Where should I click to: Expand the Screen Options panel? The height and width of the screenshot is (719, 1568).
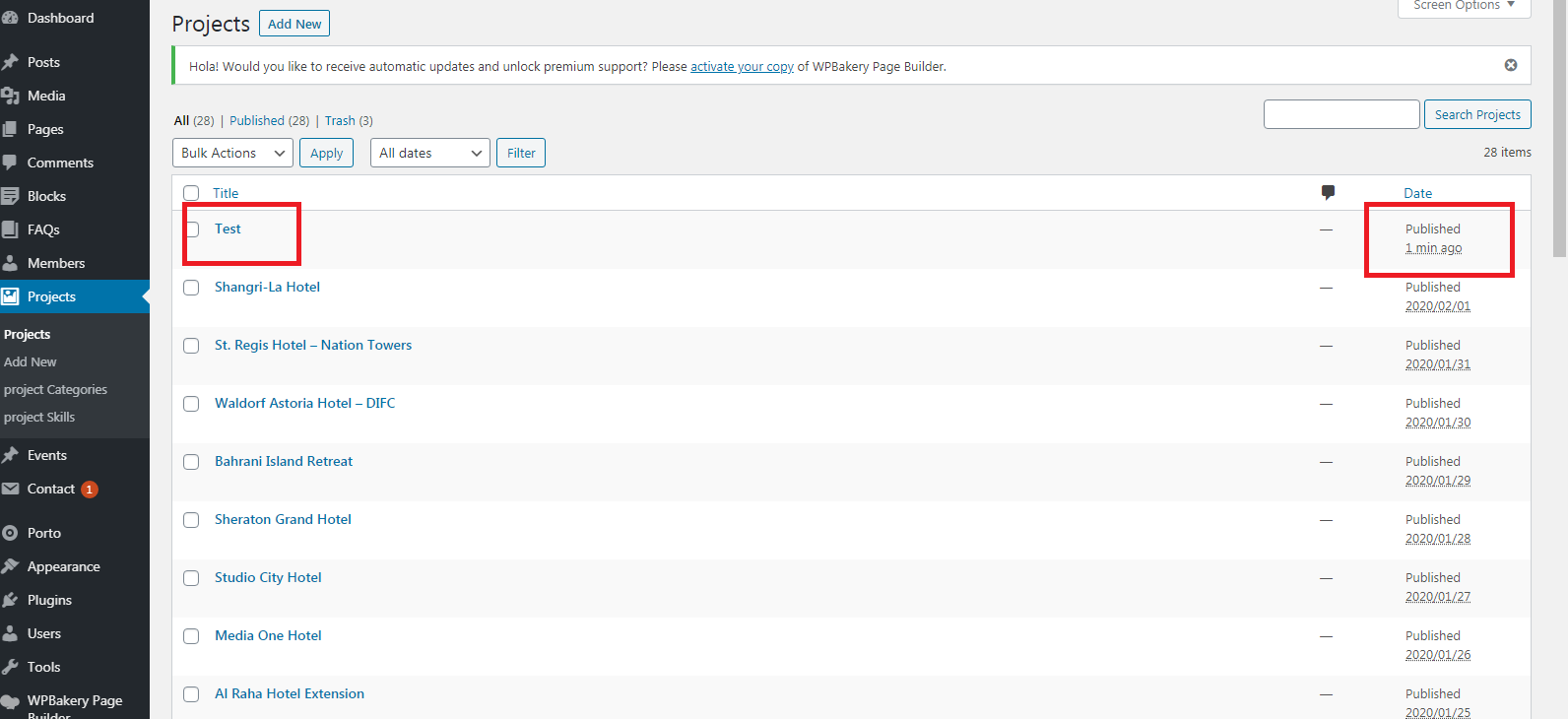click(x=1465, y=7)
